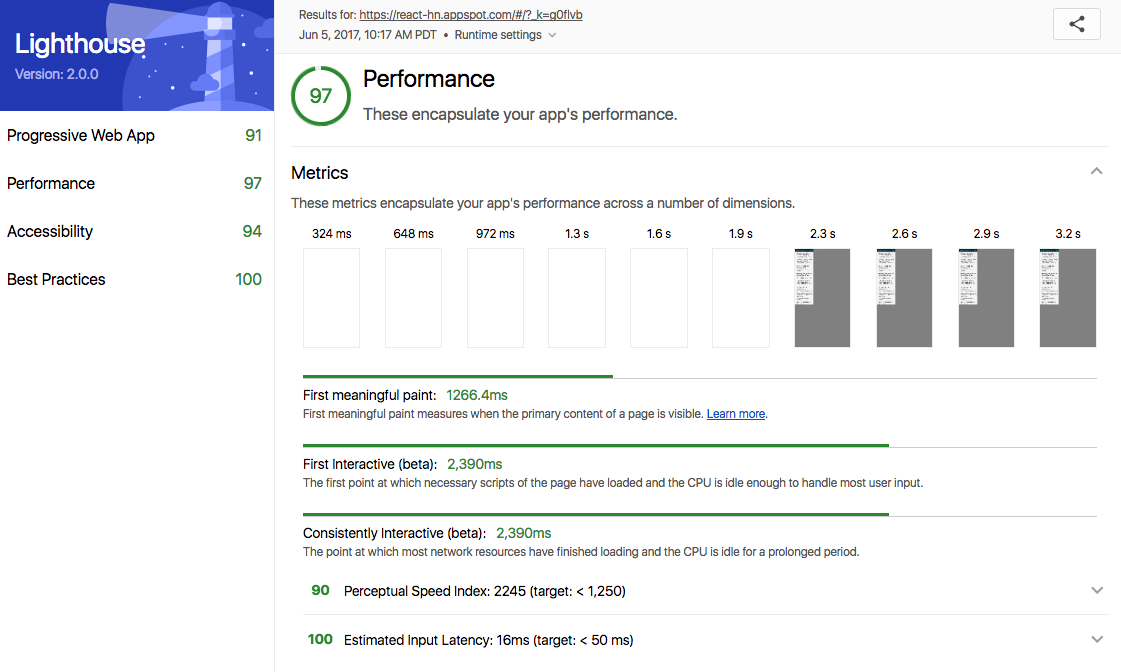Image resolution: width=1121 pixels, height=672 pixels.
Task: Go to Performance category in sidebar
Action: 51,183
